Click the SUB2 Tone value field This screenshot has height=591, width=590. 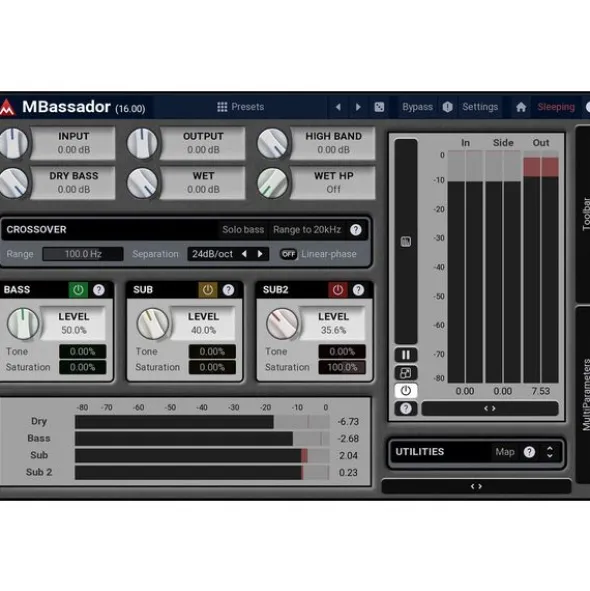[x=342, y=352]
